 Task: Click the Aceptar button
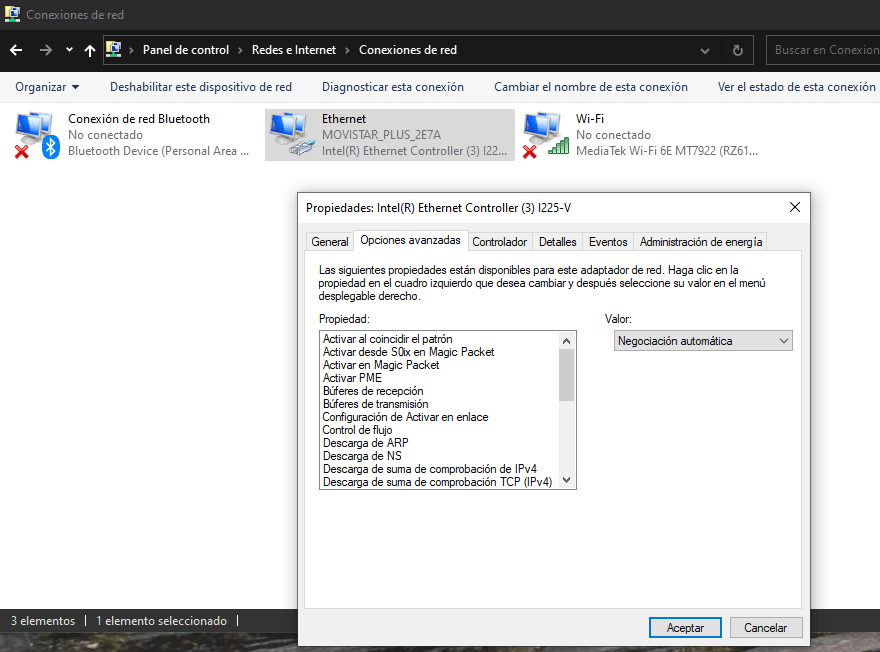685,627
